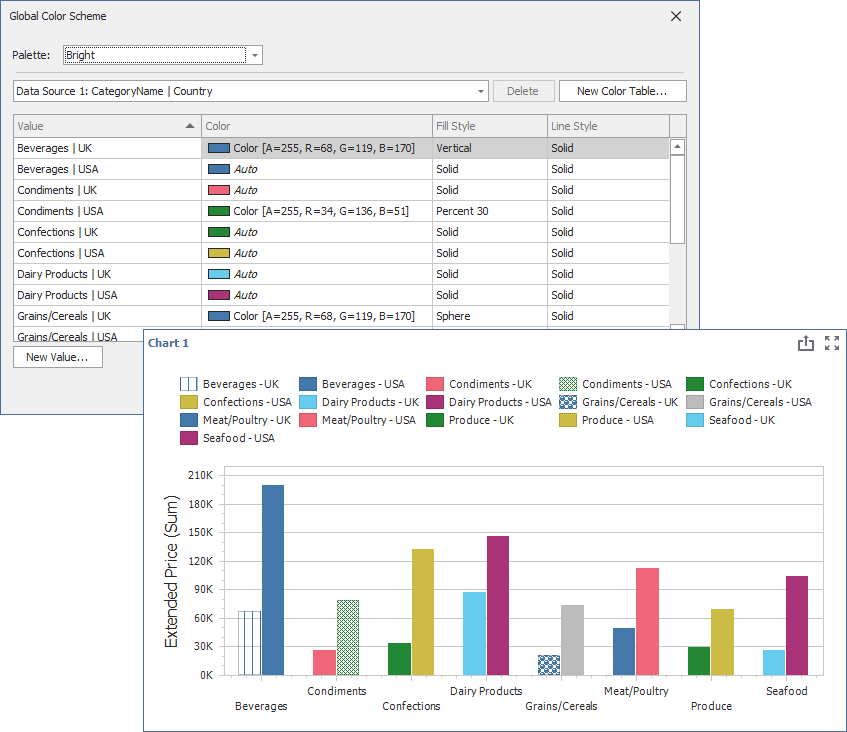
Task: Click the Confections | UK color swatch
Action: coord(219,232)
